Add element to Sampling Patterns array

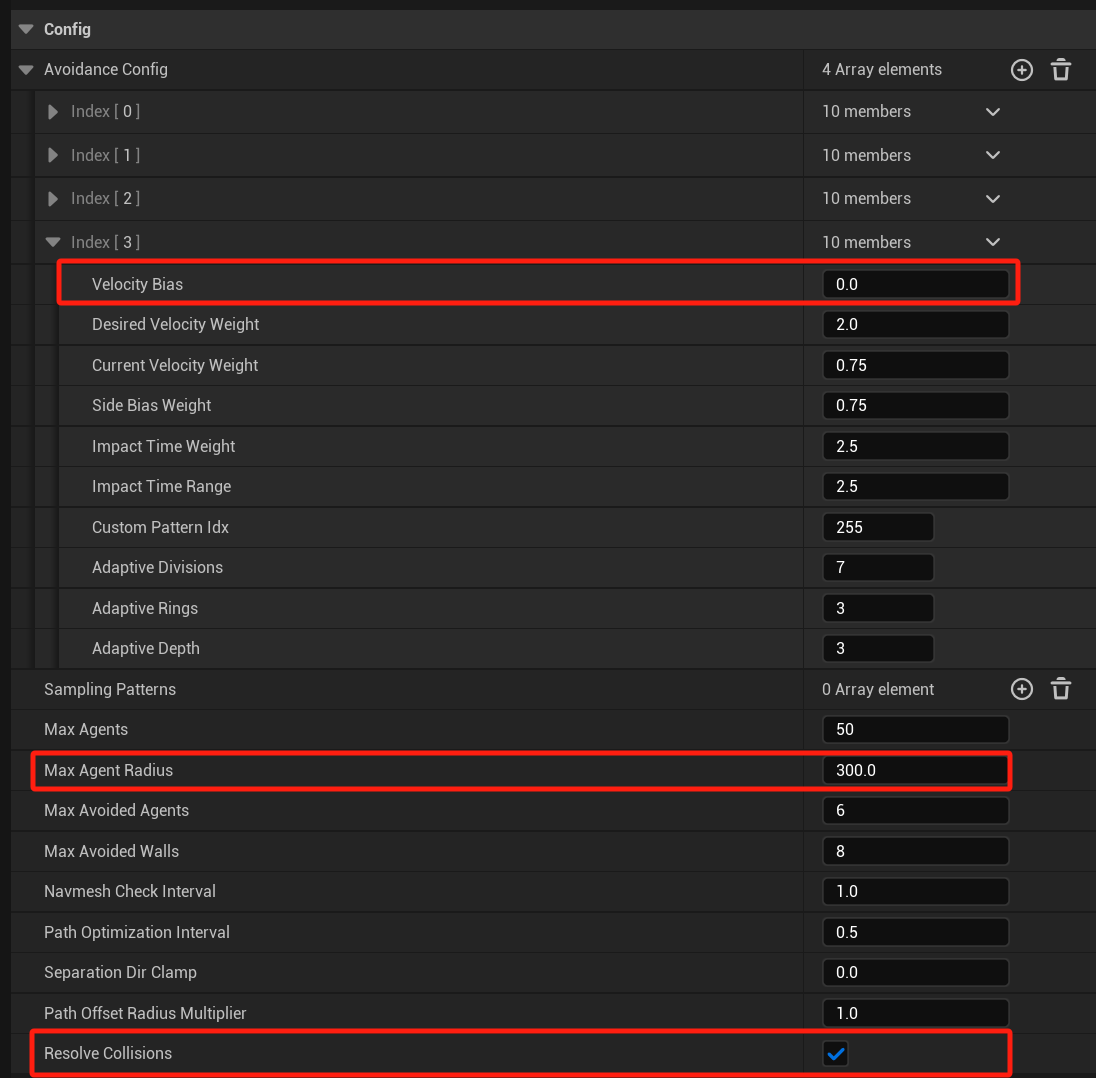pos(1021,689)
